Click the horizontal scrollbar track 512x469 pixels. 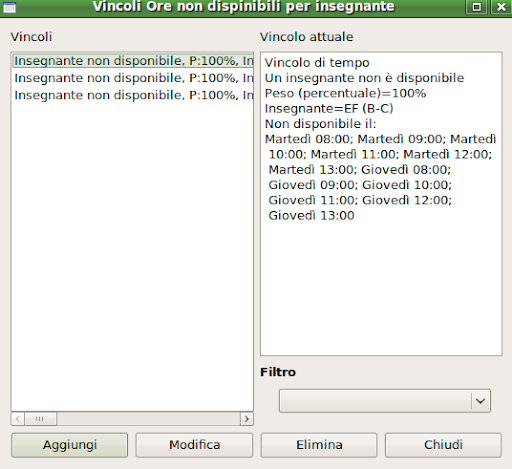click(148, 419)
